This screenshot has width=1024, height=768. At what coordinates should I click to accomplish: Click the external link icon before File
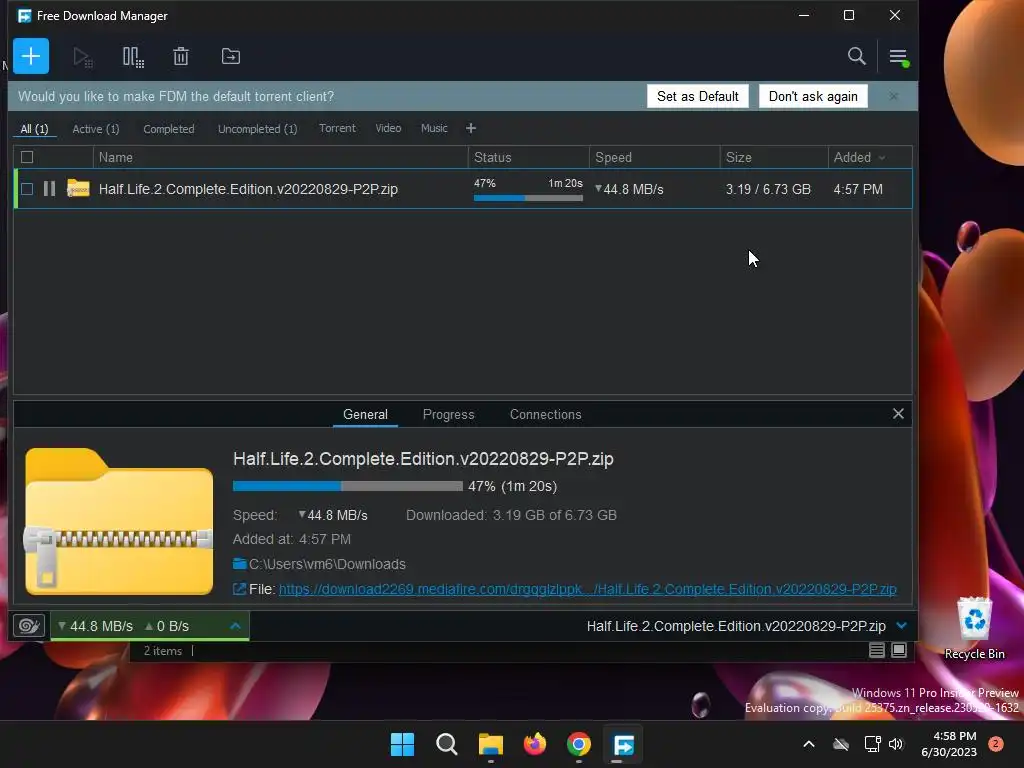point(240,589)
